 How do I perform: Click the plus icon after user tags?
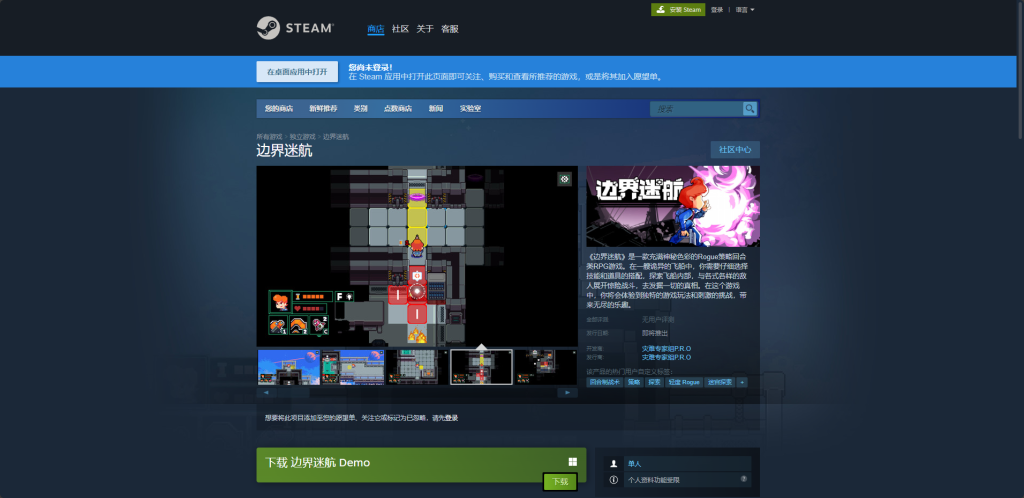coord(742,382)
